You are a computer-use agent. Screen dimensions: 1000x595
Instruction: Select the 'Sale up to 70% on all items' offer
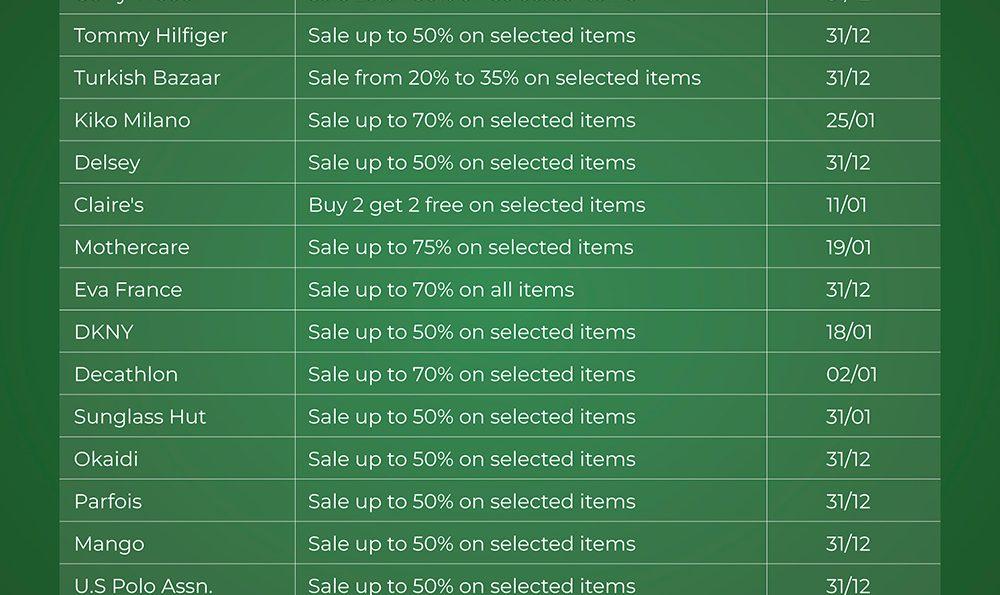click(x=441, y=290)
